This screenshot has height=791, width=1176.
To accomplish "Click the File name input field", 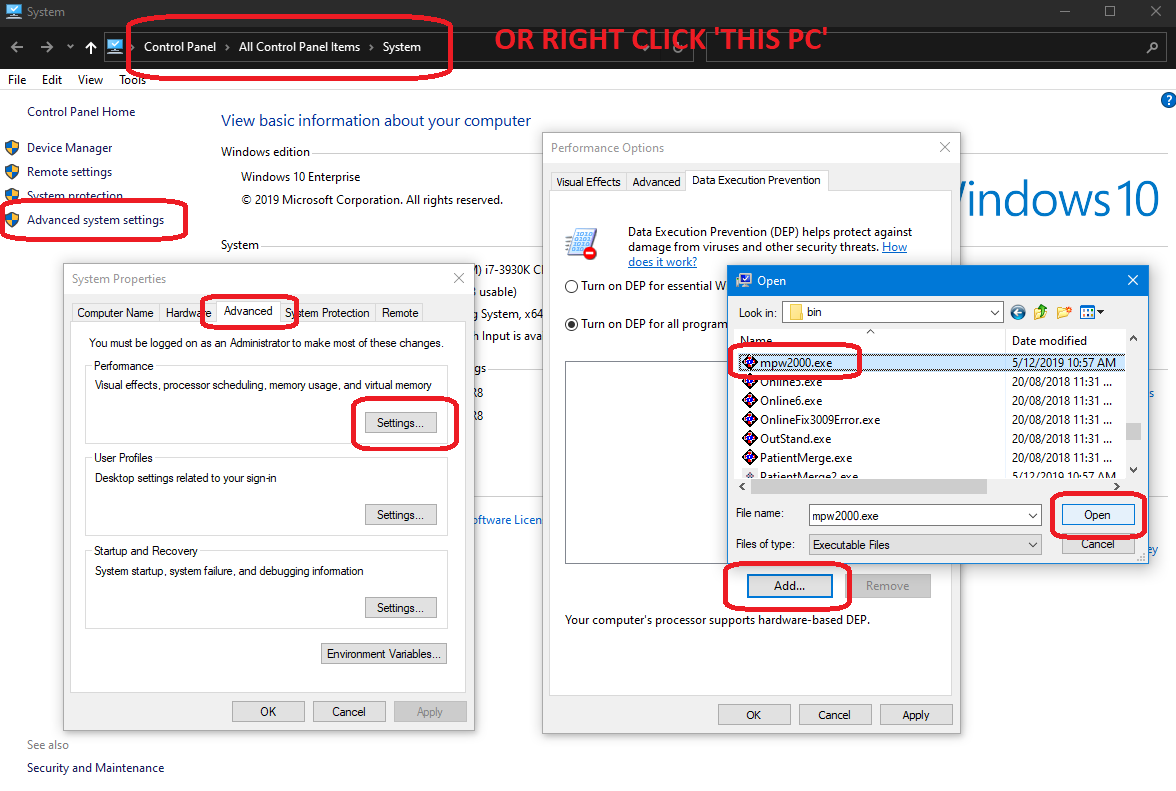I will coord(918,516).
